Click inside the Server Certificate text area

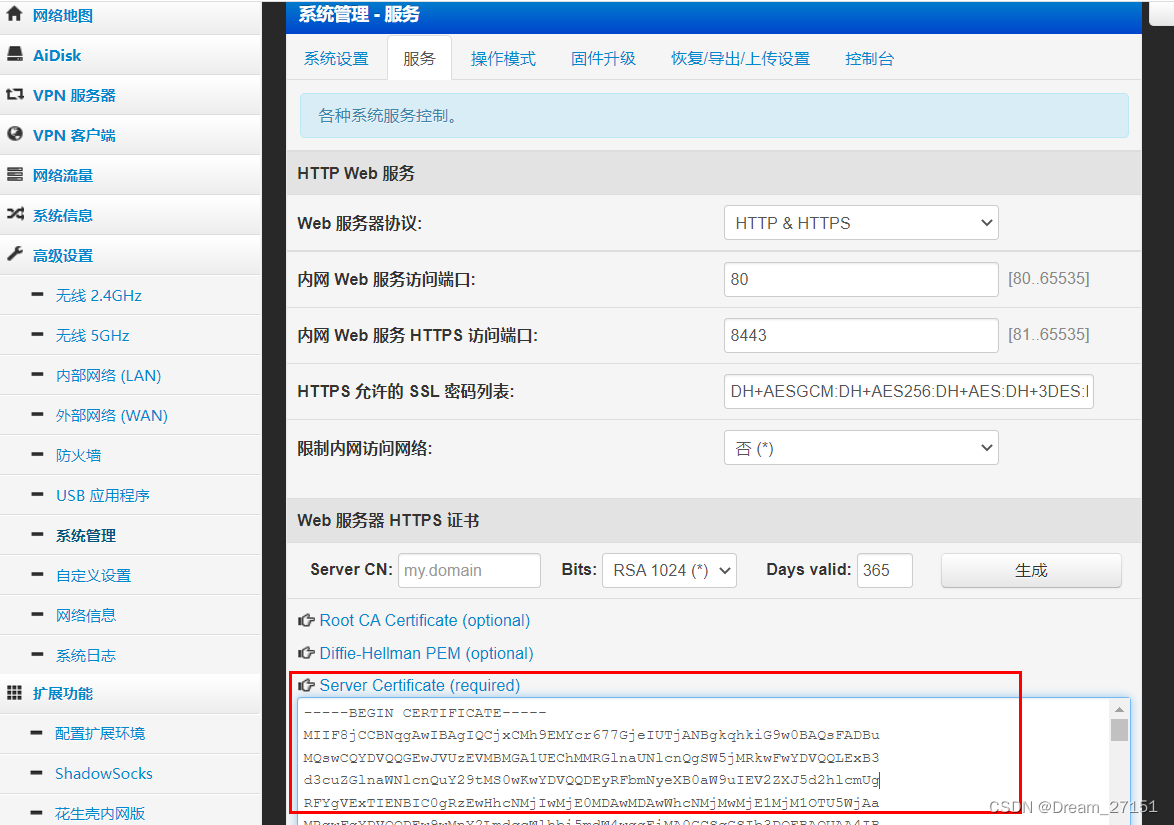[704, 761]
